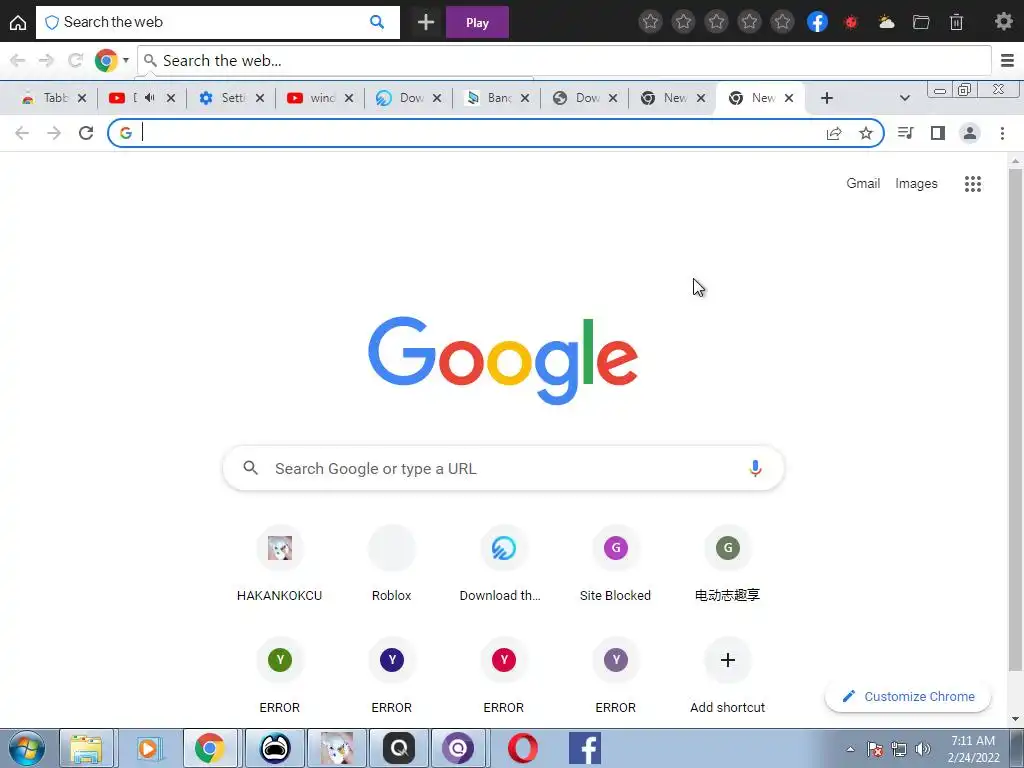Open the Google apps grid
This screenshot has height=768, width=1024.
[x=973, y=184]
